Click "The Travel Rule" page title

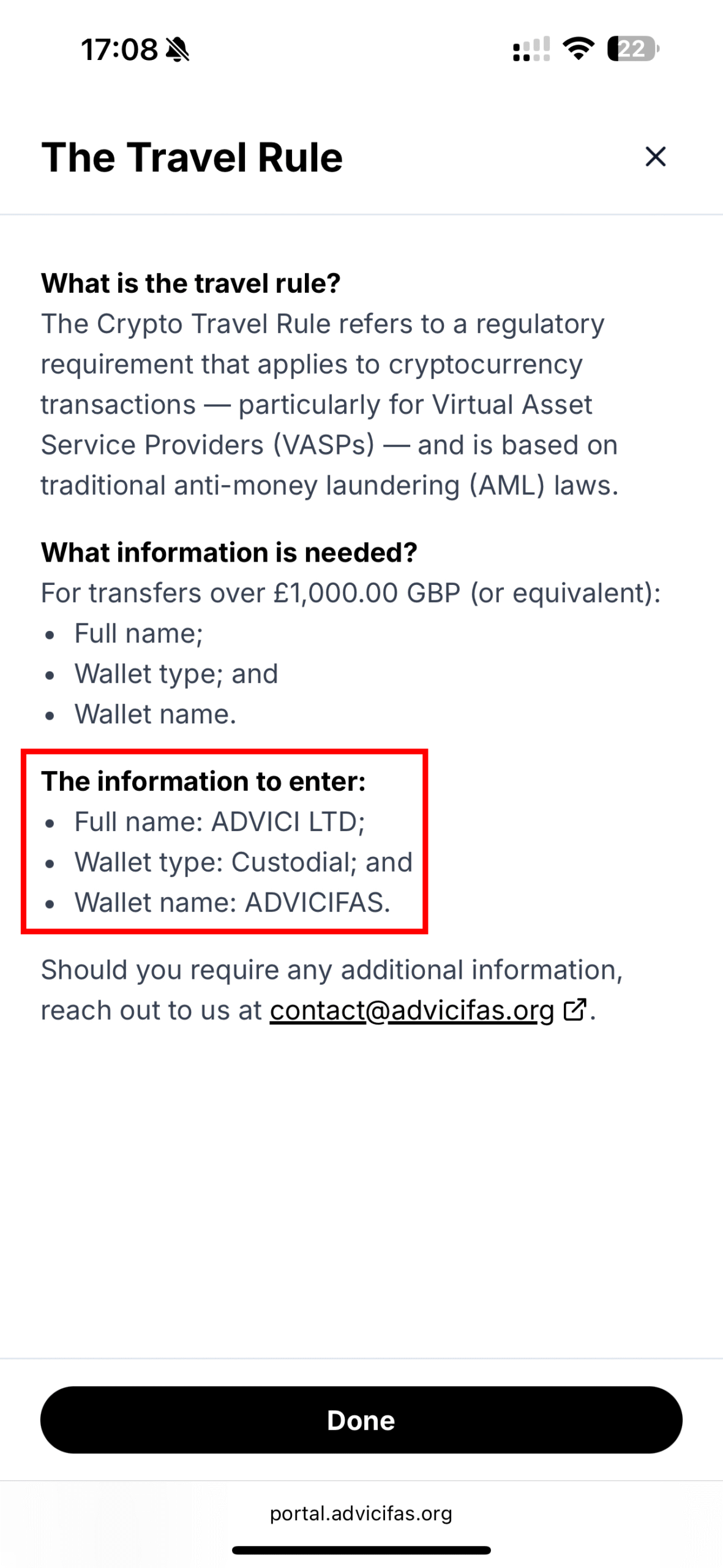click(x=192, y=157)
